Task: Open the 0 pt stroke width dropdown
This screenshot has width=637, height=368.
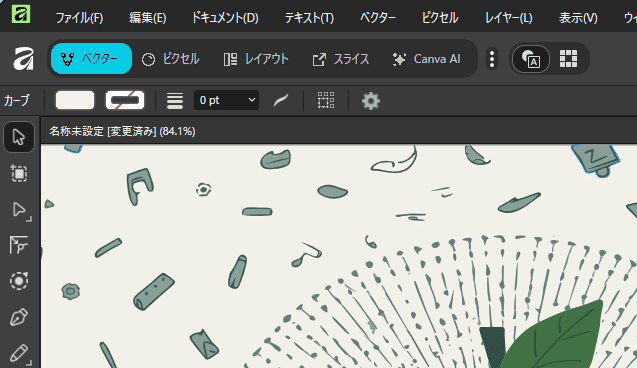Action: [x=226, y=100]
